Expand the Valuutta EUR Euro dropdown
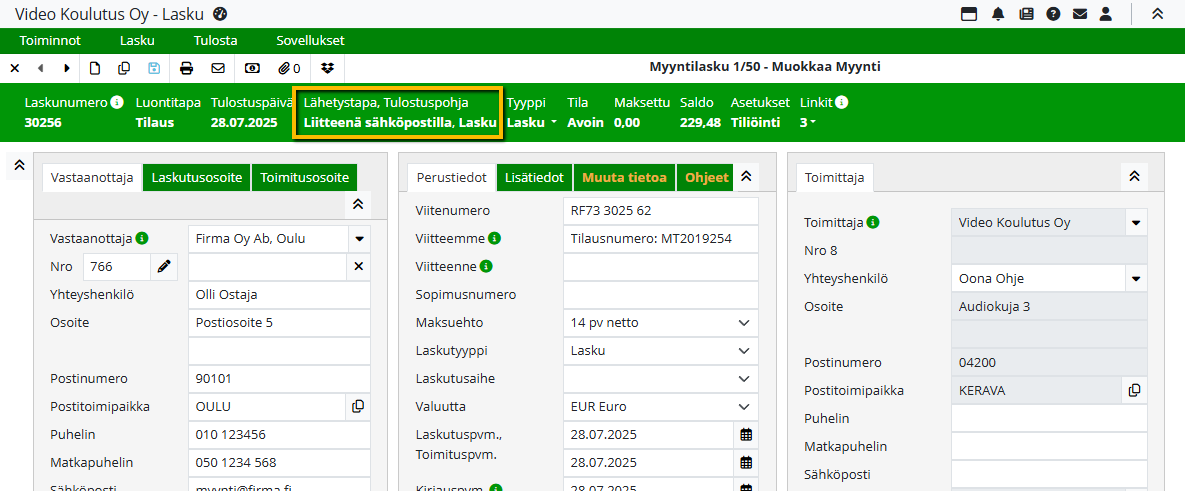Screen dimensions: 1185x491 [x=743, y=407]
